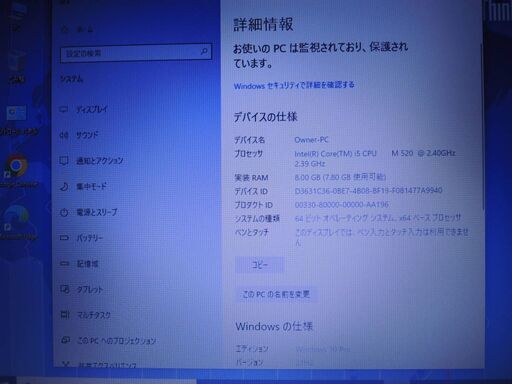Click このPCの名前を変更 button

pyautogui.click(x=276, y=294)
